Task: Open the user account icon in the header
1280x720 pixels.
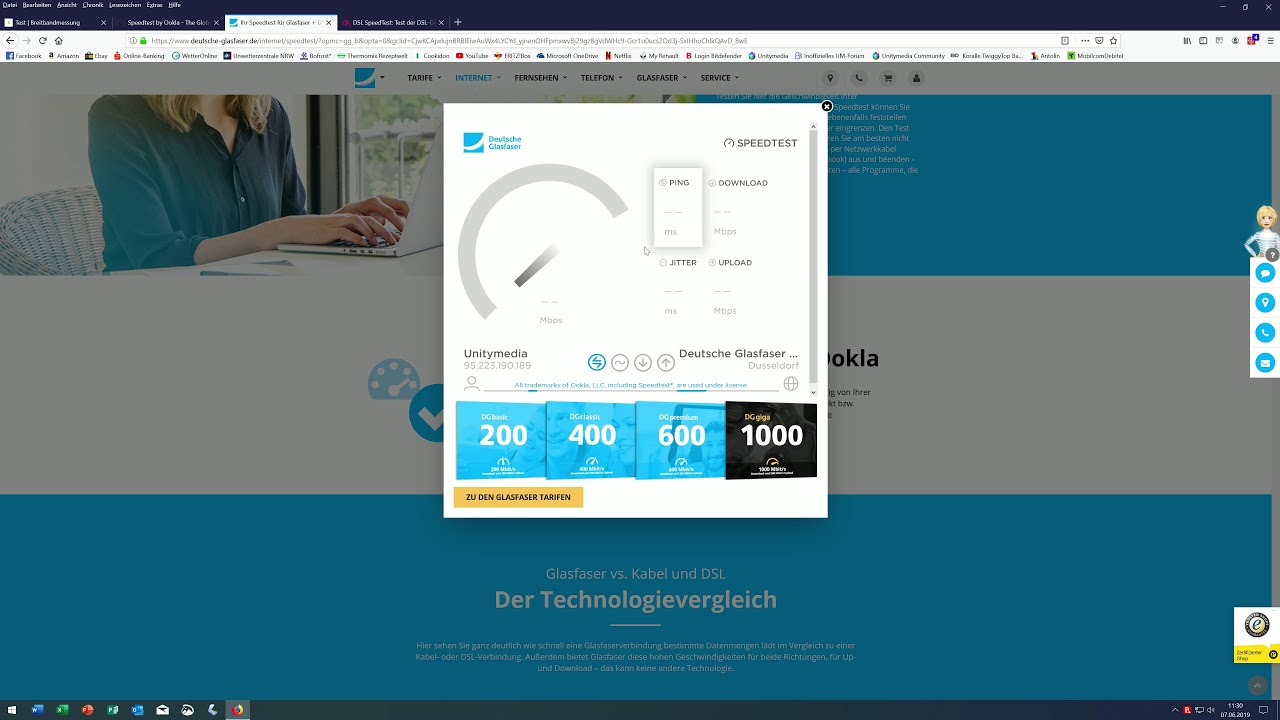Action: (x=916, y=78)
